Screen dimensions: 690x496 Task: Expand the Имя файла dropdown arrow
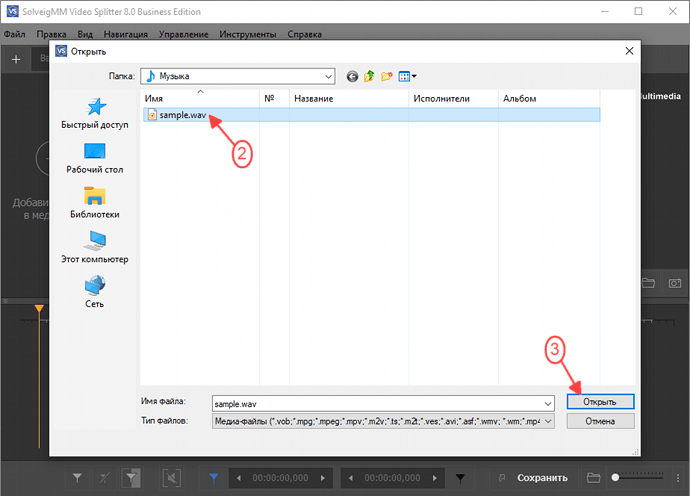click(x=548, y=404)
